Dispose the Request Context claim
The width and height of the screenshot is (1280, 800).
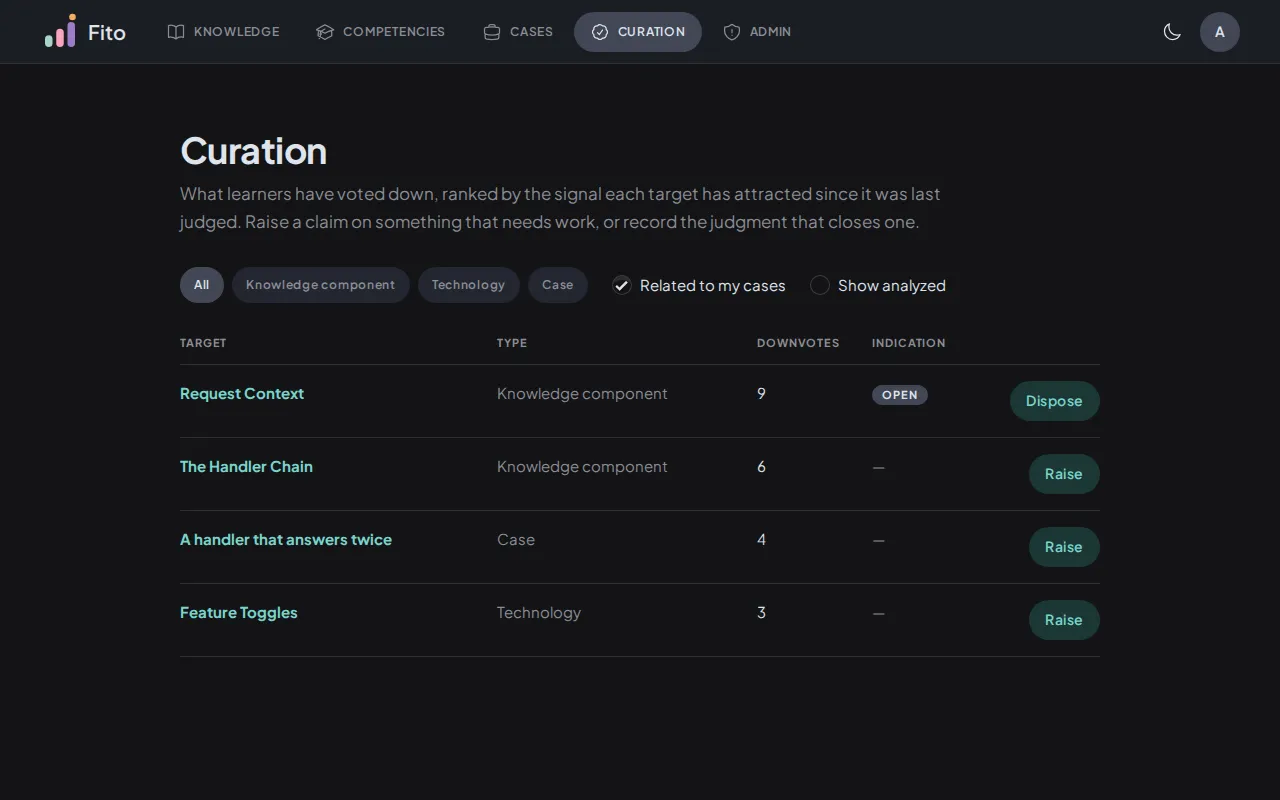point(1055,401)
